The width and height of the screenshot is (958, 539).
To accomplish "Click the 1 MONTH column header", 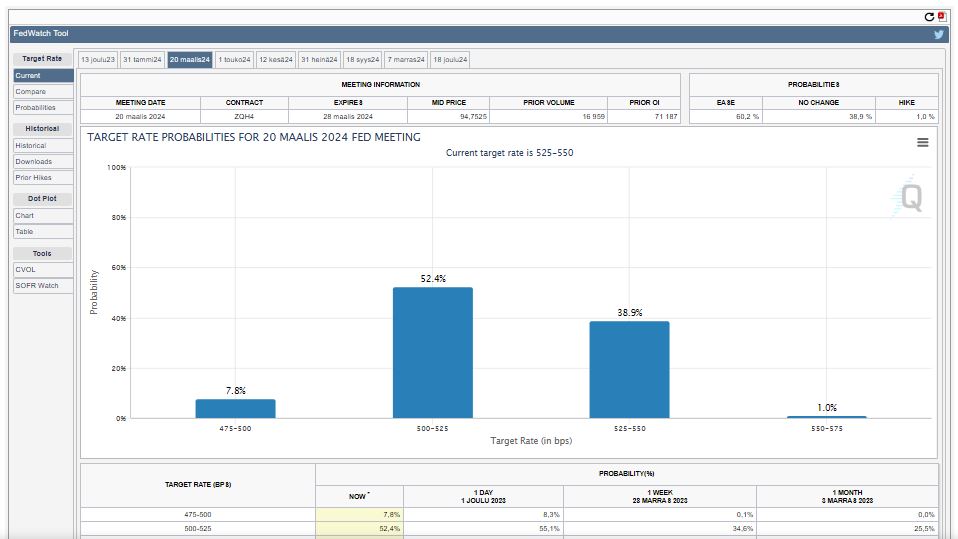I will (847, 496).
